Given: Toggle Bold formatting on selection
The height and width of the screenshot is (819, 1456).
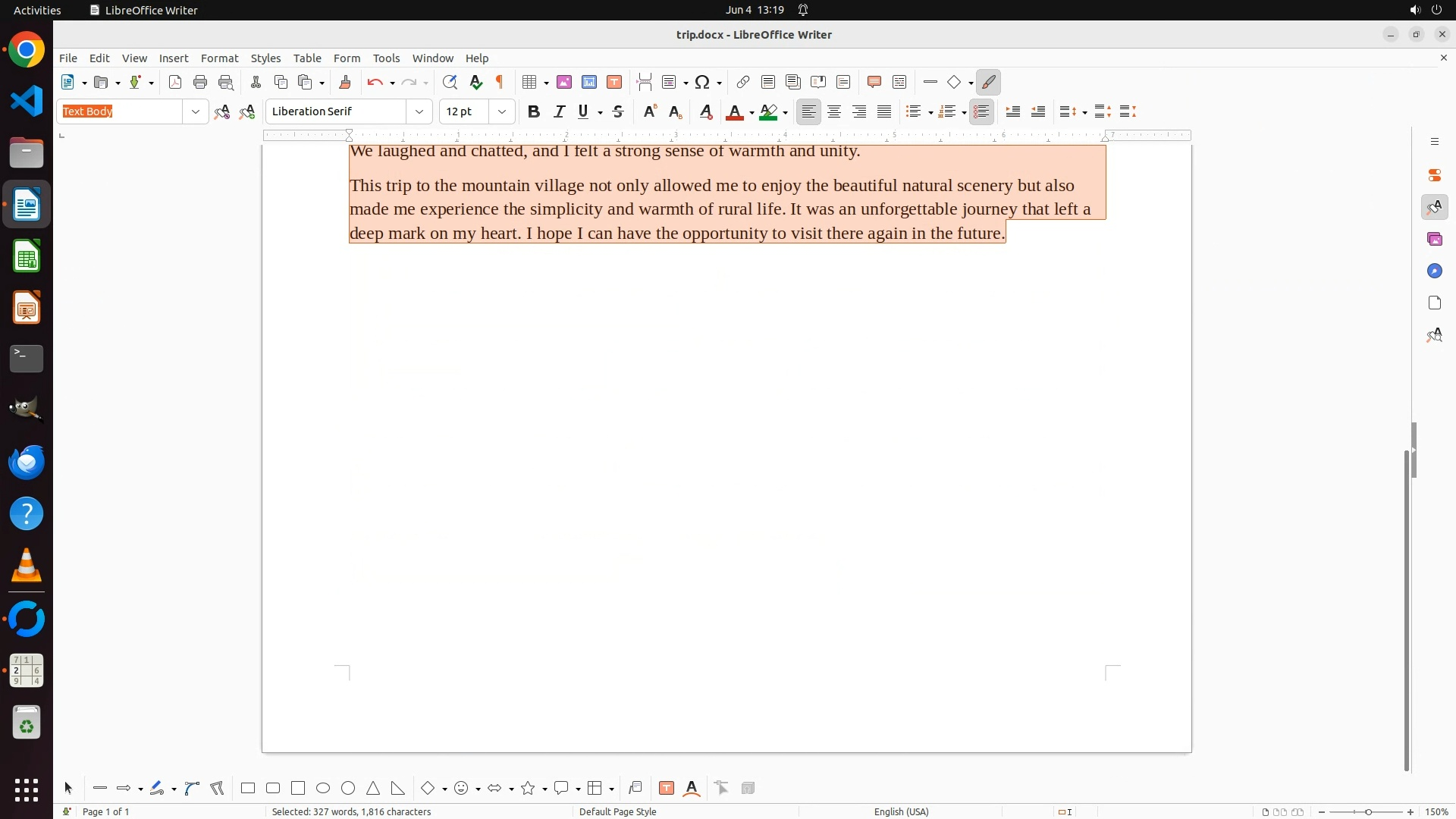Looking at the screenshot, I should coord(534,111).
